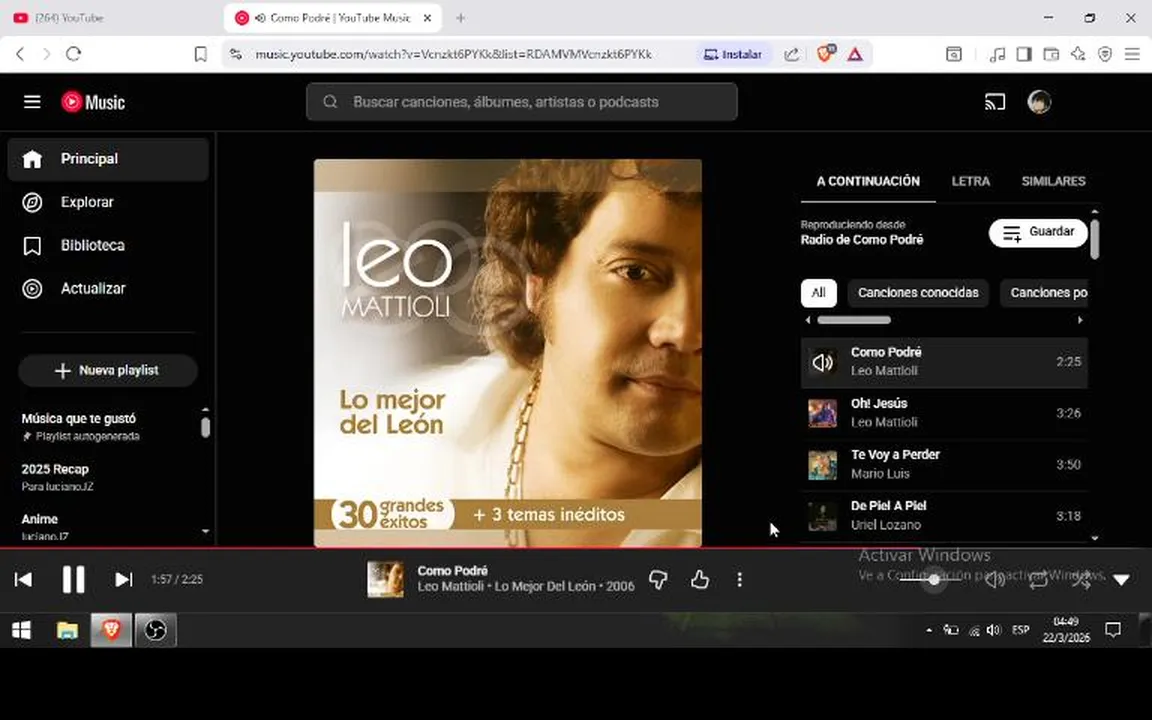Play De Piel A Piel by Uriel Lozano

click(944, 516)
